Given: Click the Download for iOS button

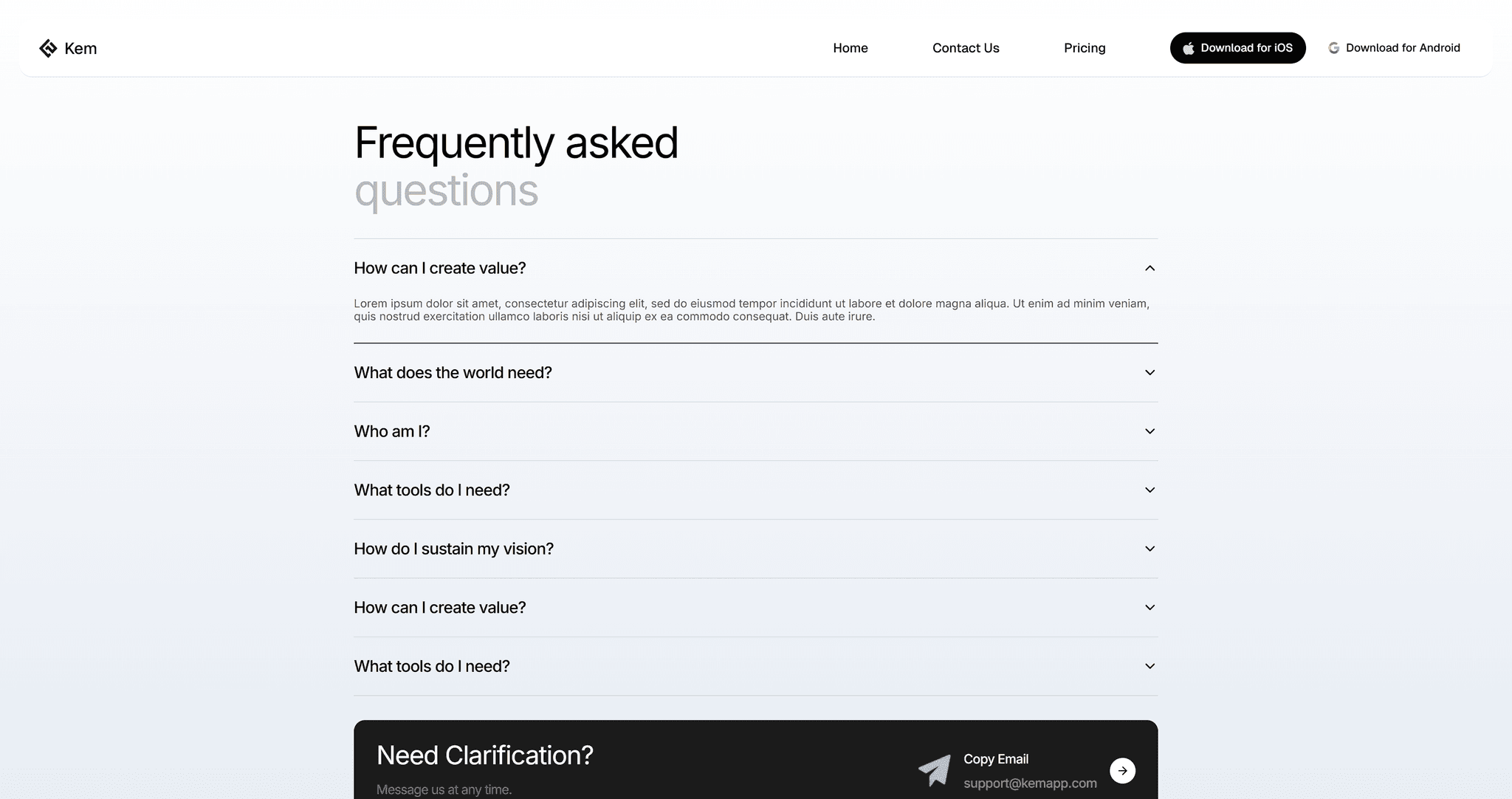Looking at the screenshot, I should coord(1237,47).
